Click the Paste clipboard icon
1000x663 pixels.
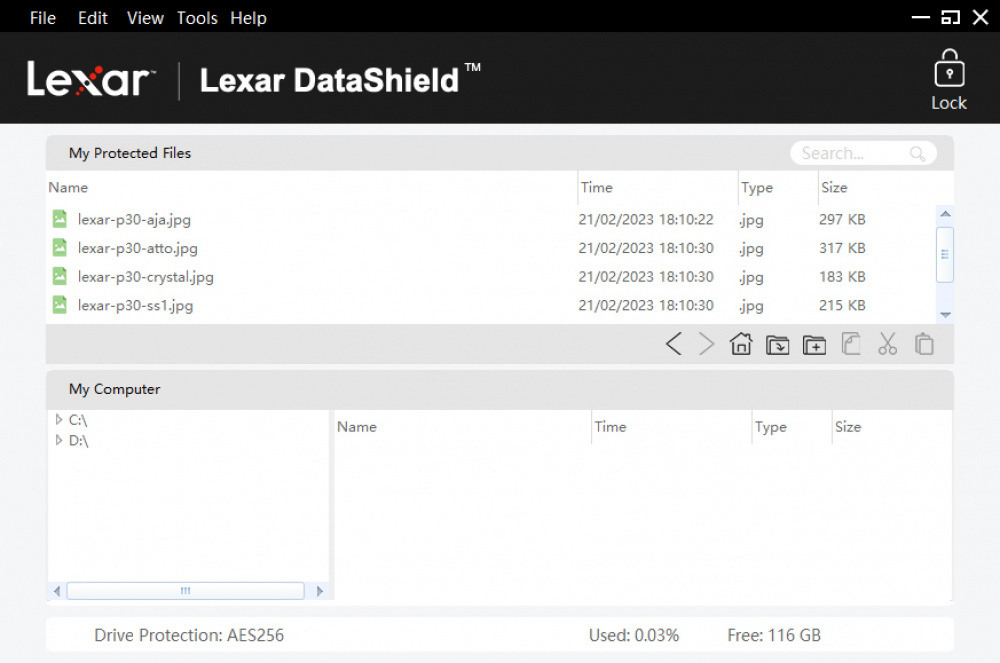coord(924,344)
